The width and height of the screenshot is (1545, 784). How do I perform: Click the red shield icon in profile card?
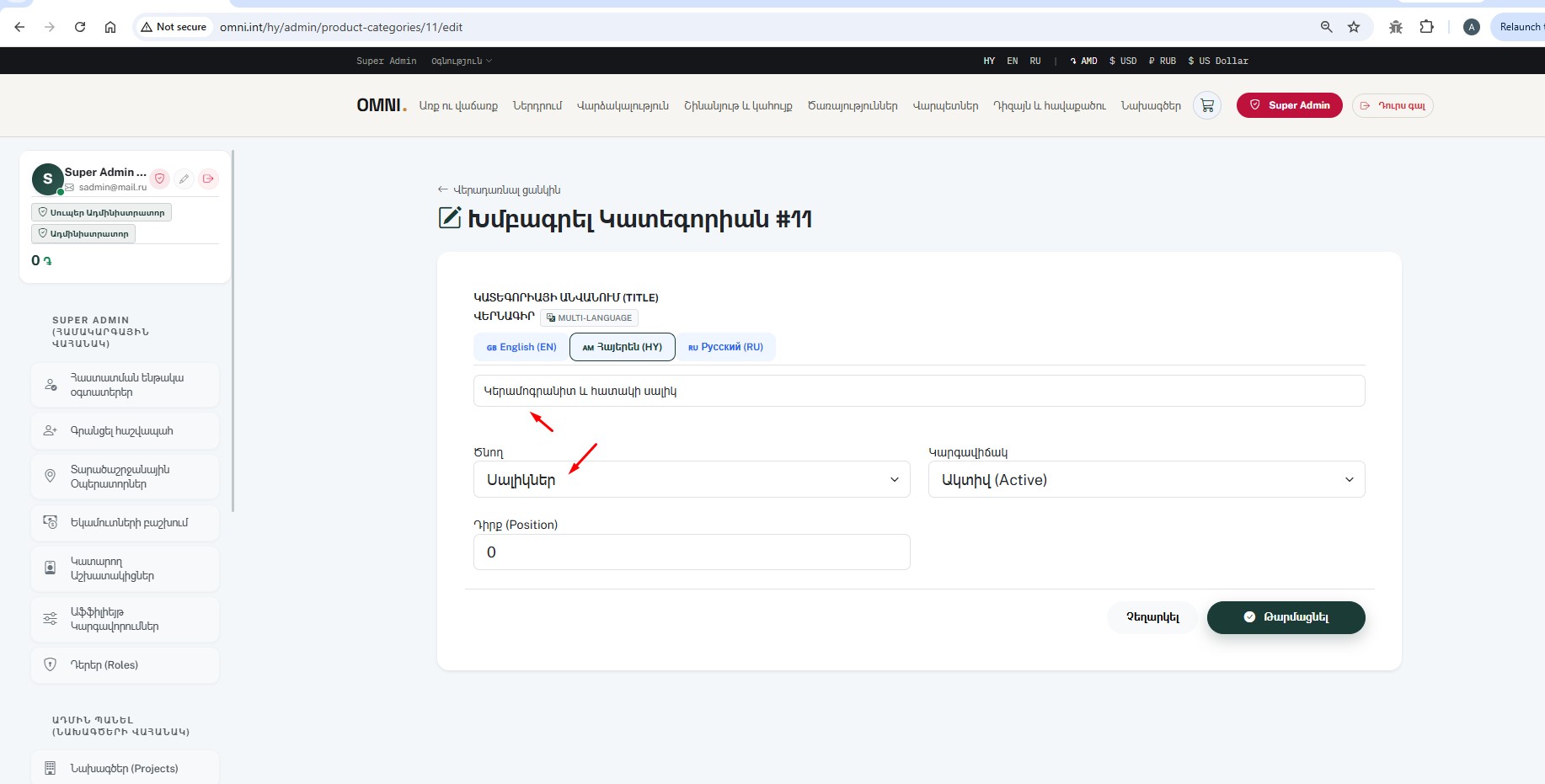point(159,179)
